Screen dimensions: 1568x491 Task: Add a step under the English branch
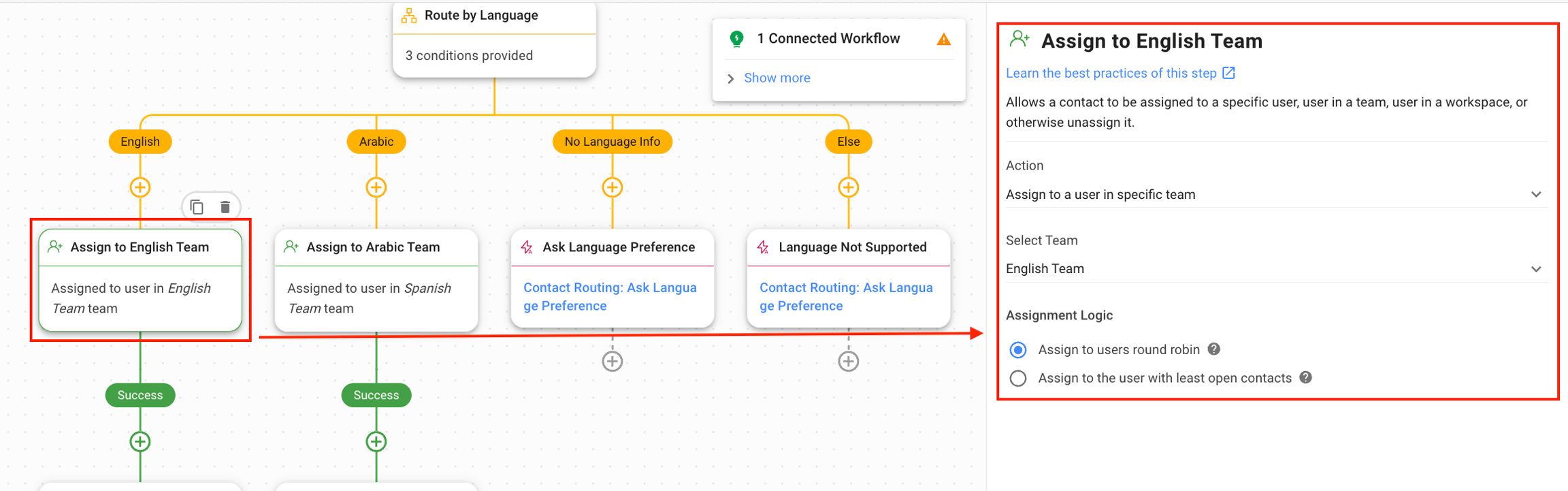click(140, 187)
